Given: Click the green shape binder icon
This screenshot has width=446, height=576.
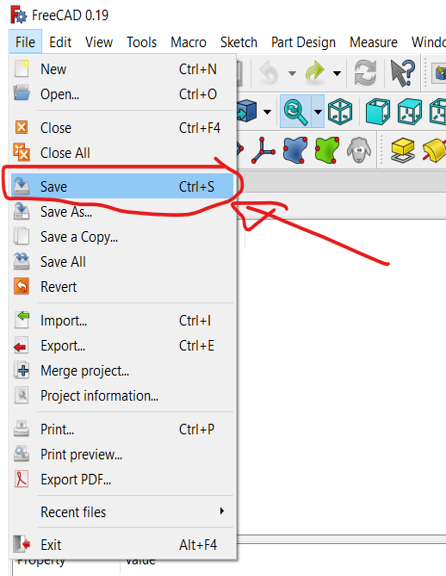Looking at the screenshot, I should tap(327, 150).
